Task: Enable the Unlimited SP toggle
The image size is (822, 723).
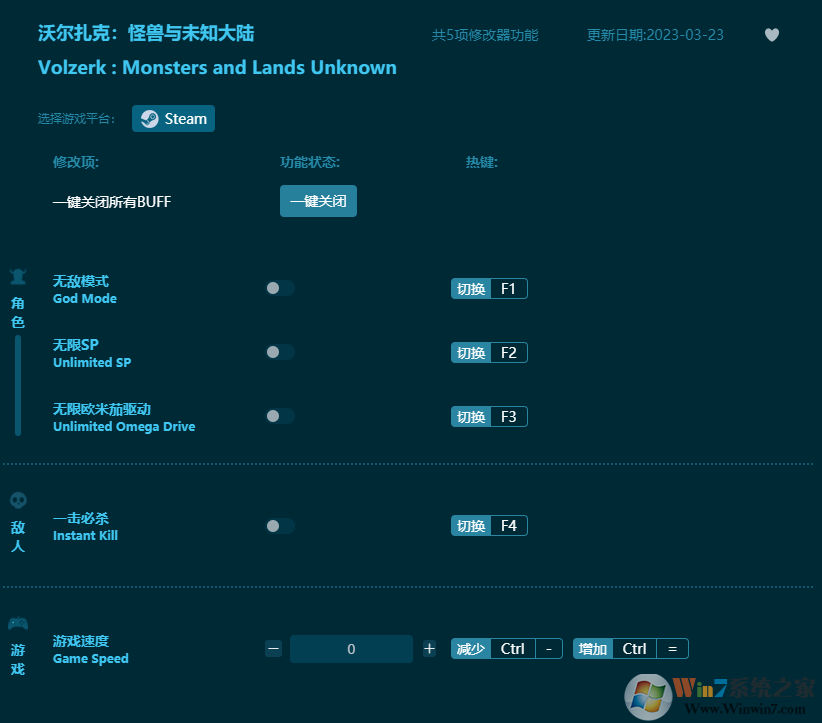Action: [280, 352]
